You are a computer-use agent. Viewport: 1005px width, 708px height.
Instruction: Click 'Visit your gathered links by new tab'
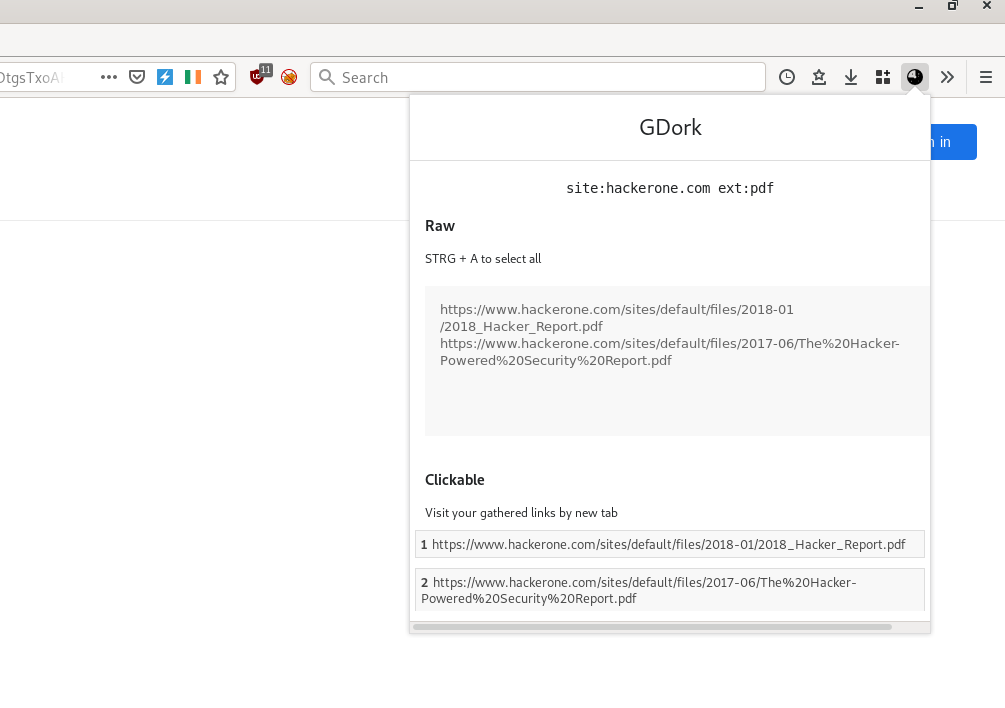click(521, 513)
